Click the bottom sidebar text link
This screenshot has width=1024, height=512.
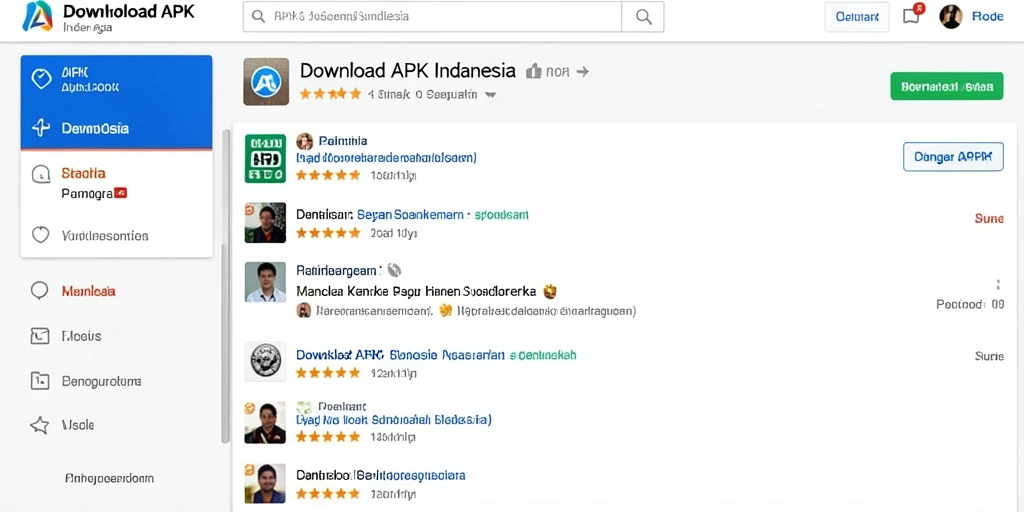pyautogui.click(x=110, y=479)
